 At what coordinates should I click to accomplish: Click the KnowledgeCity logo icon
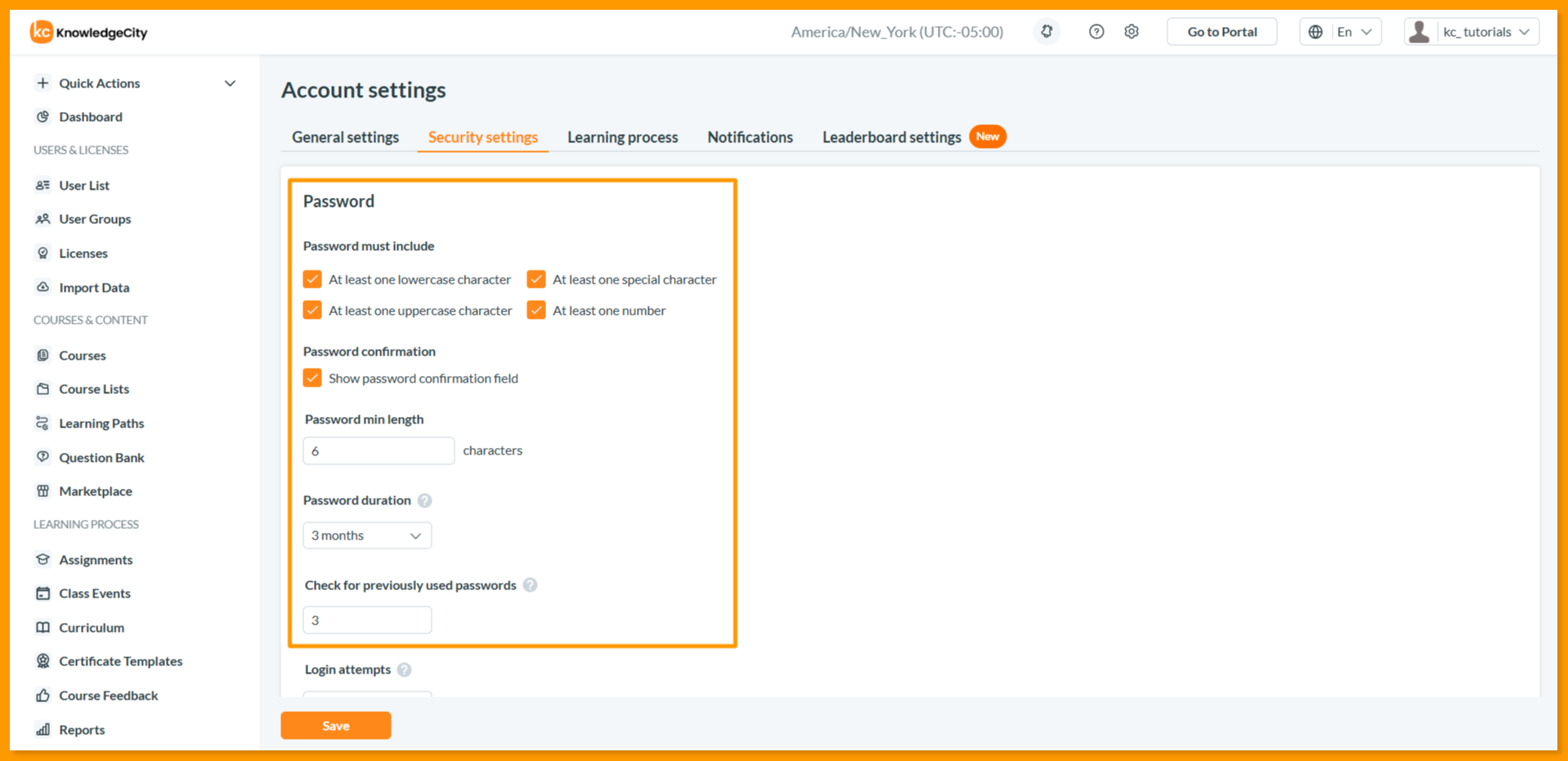(x=41, y=32)
